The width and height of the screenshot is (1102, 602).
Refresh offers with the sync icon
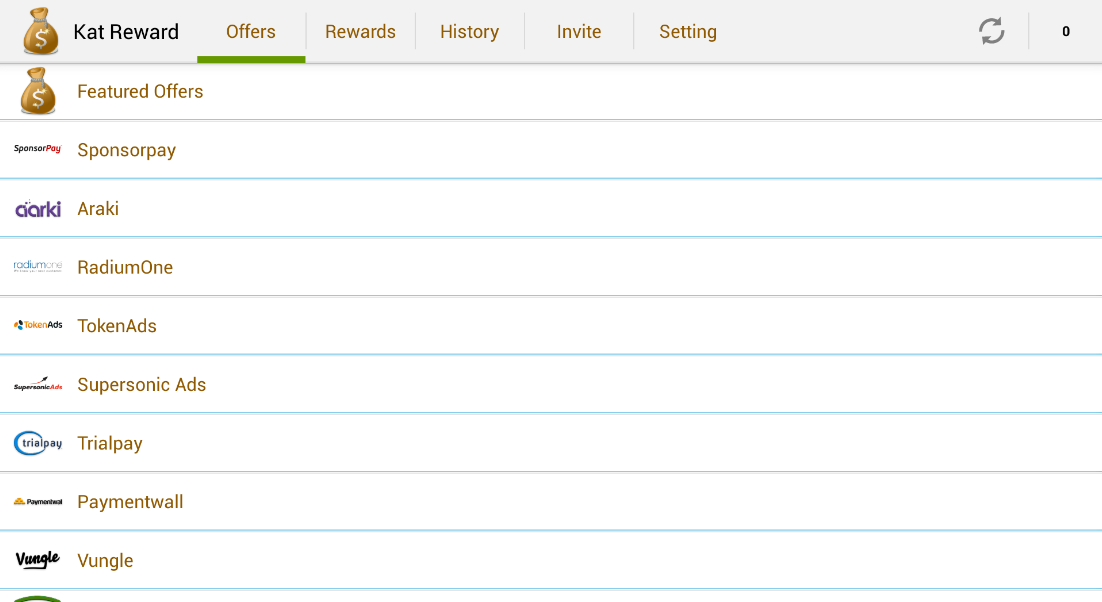(x=992, y=31)
